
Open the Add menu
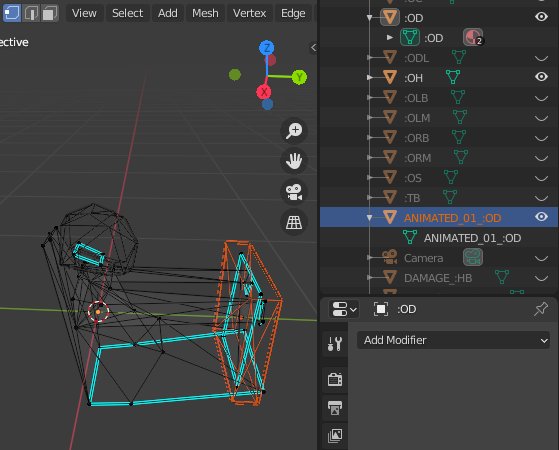point(168,13)
